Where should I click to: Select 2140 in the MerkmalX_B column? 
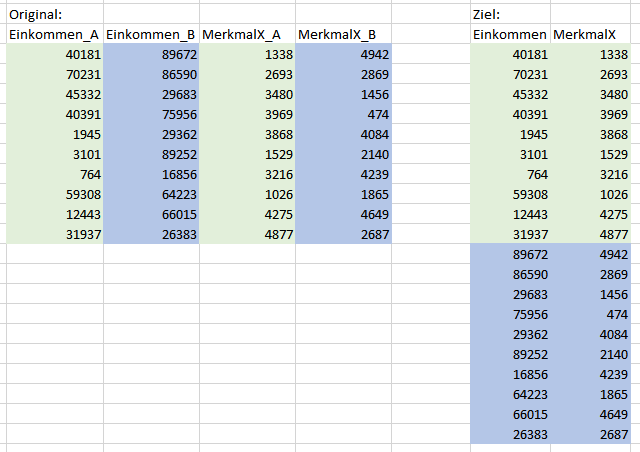click(343, 154)
